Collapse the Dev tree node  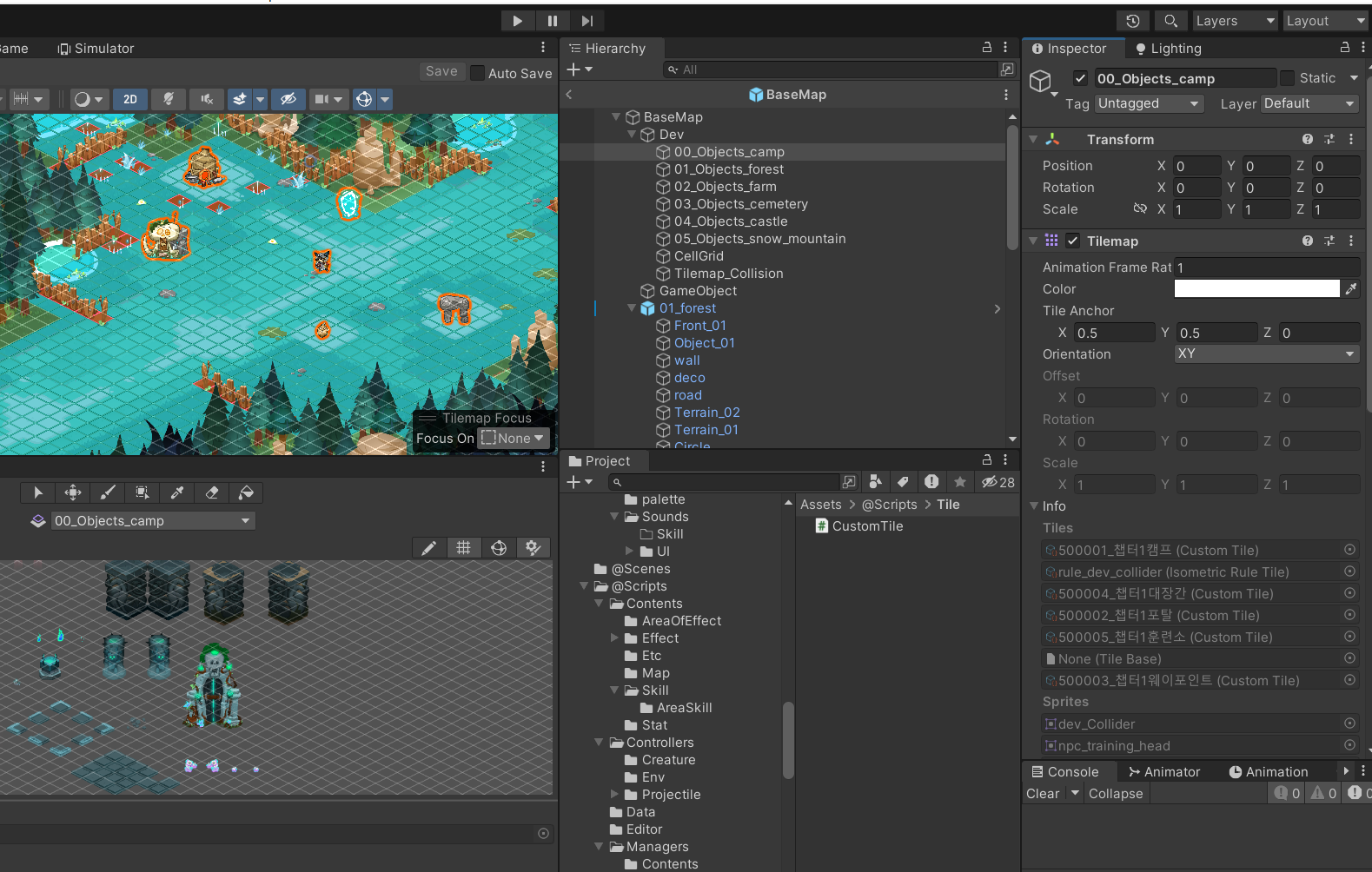[632, 135]
